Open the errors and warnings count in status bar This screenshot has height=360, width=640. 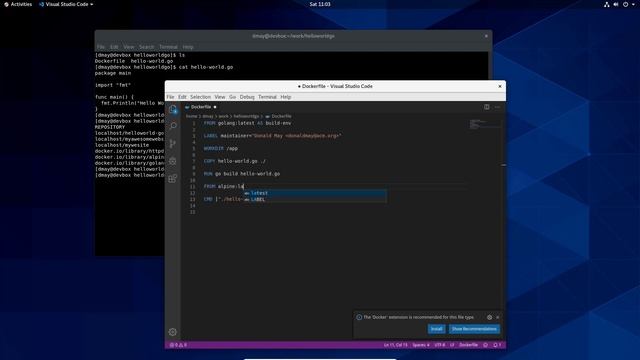(178, 345)
